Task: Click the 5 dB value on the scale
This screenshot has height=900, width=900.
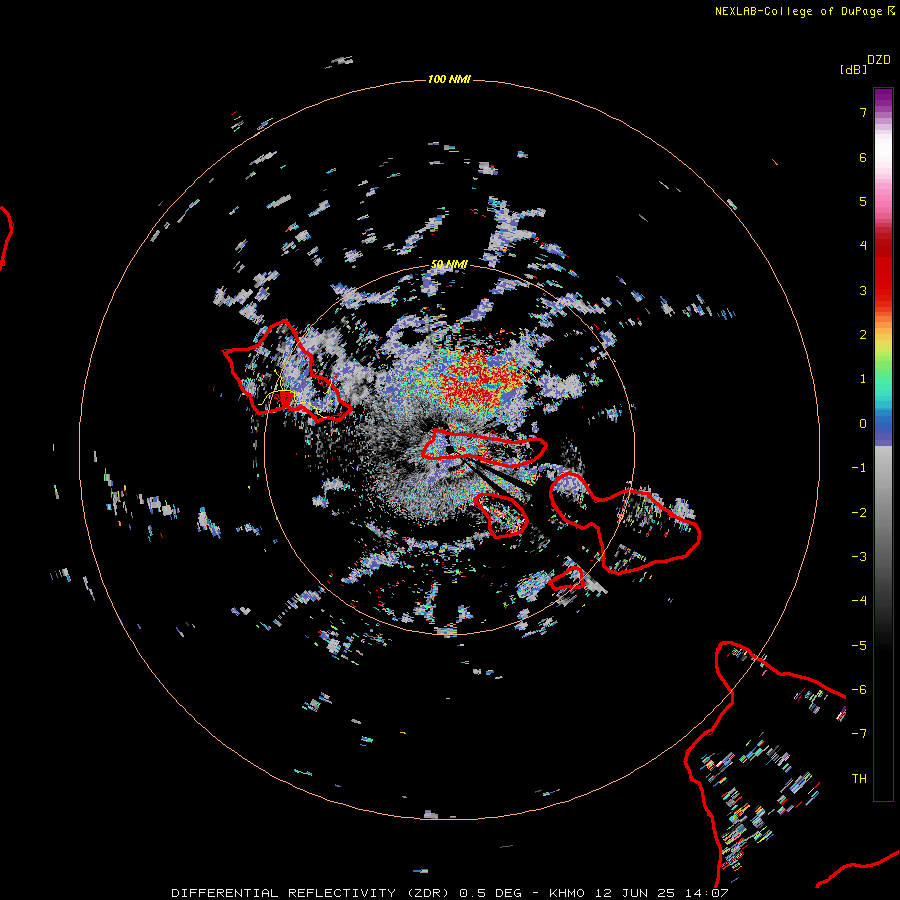Action: click(863, 201)
